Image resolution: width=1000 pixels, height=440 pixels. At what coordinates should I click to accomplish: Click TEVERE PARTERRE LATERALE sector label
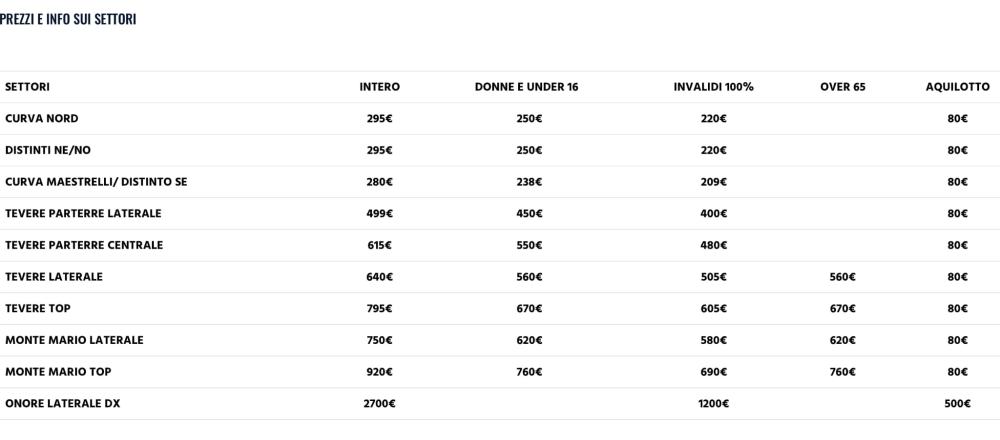click(83, 214)
